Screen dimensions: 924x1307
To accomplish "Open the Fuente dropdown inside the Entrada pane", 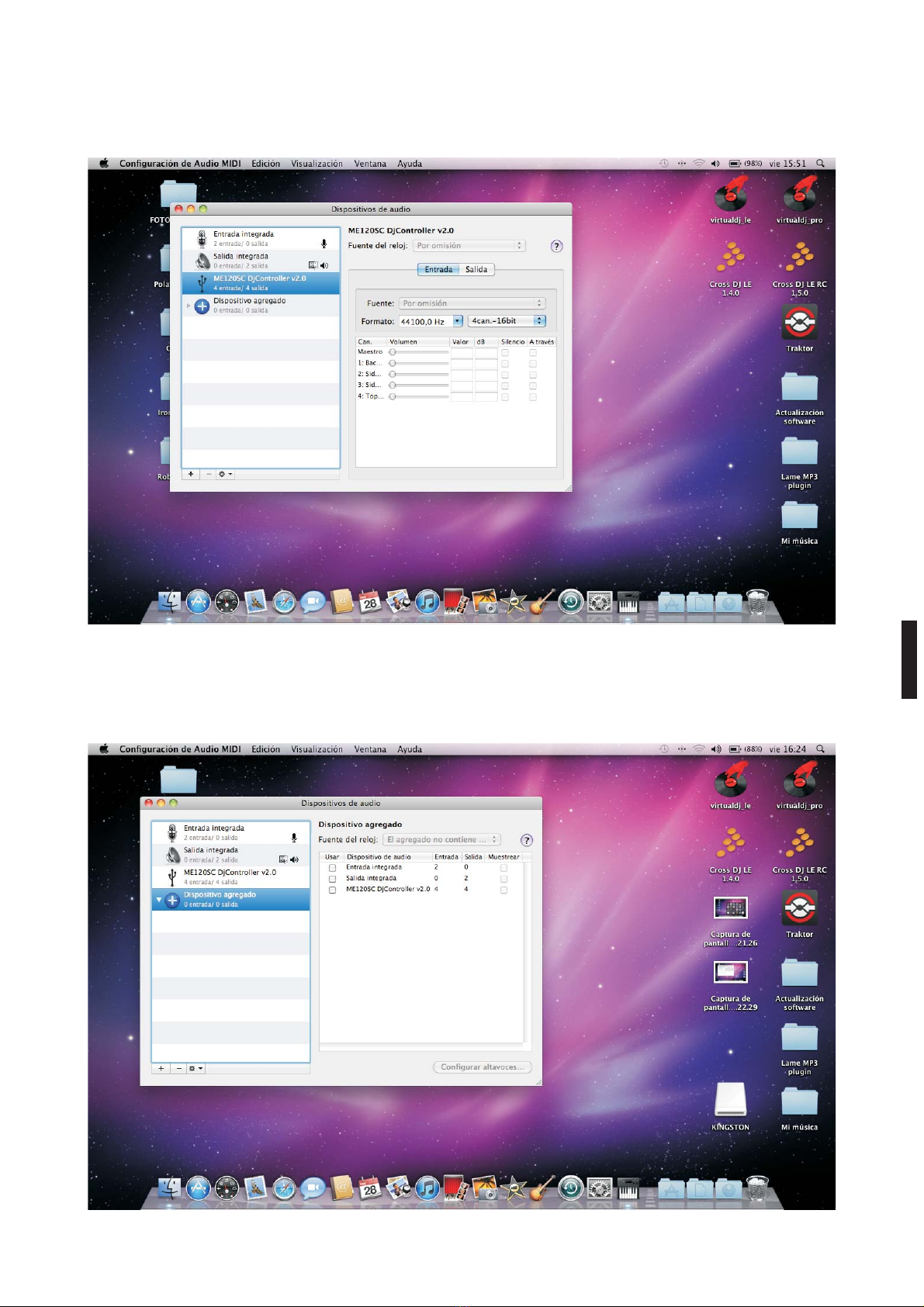I will [x=472, y=303].
